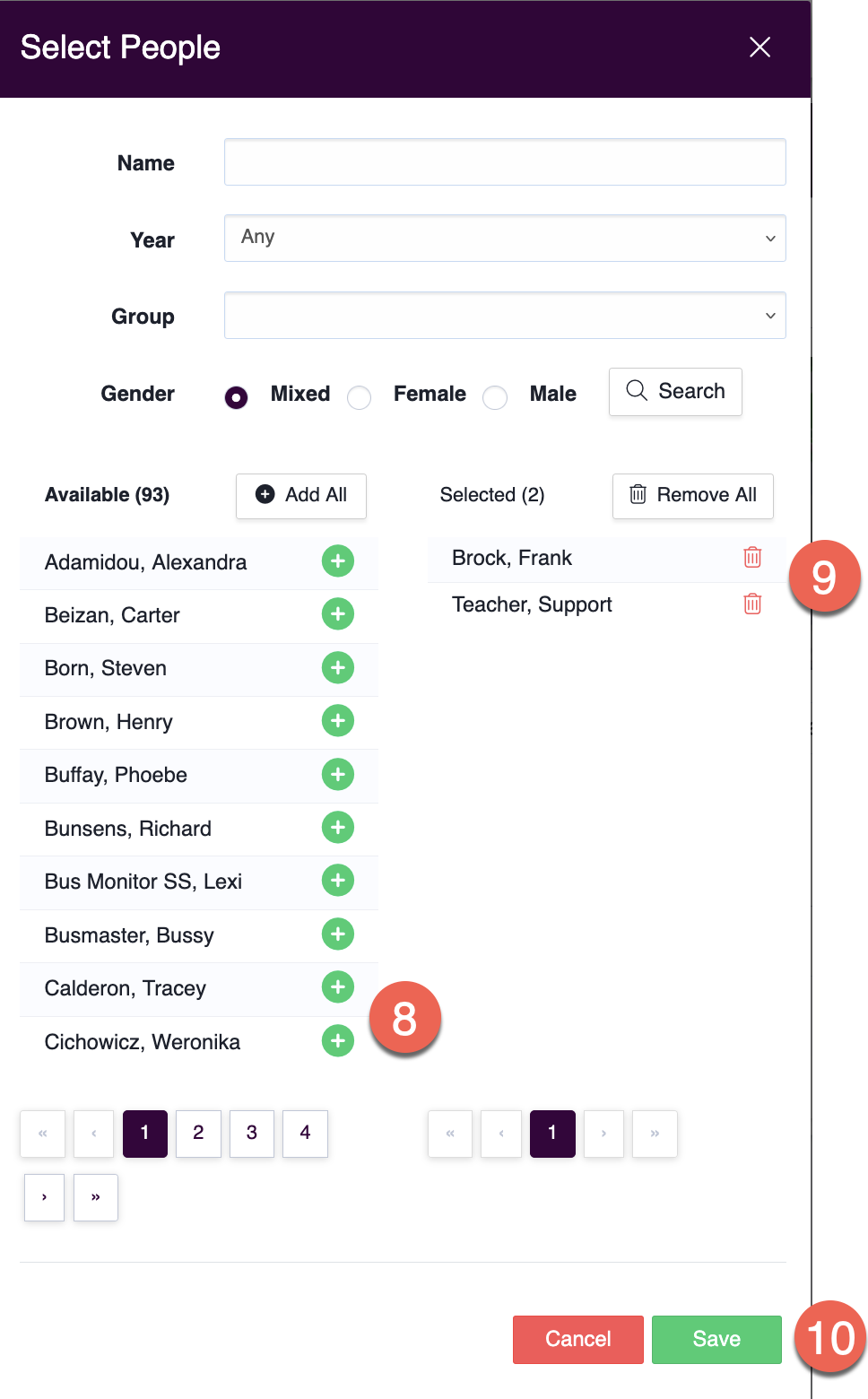Focus the Name text field
This screenshot has width=868, height=1399.
click(505, 162)
